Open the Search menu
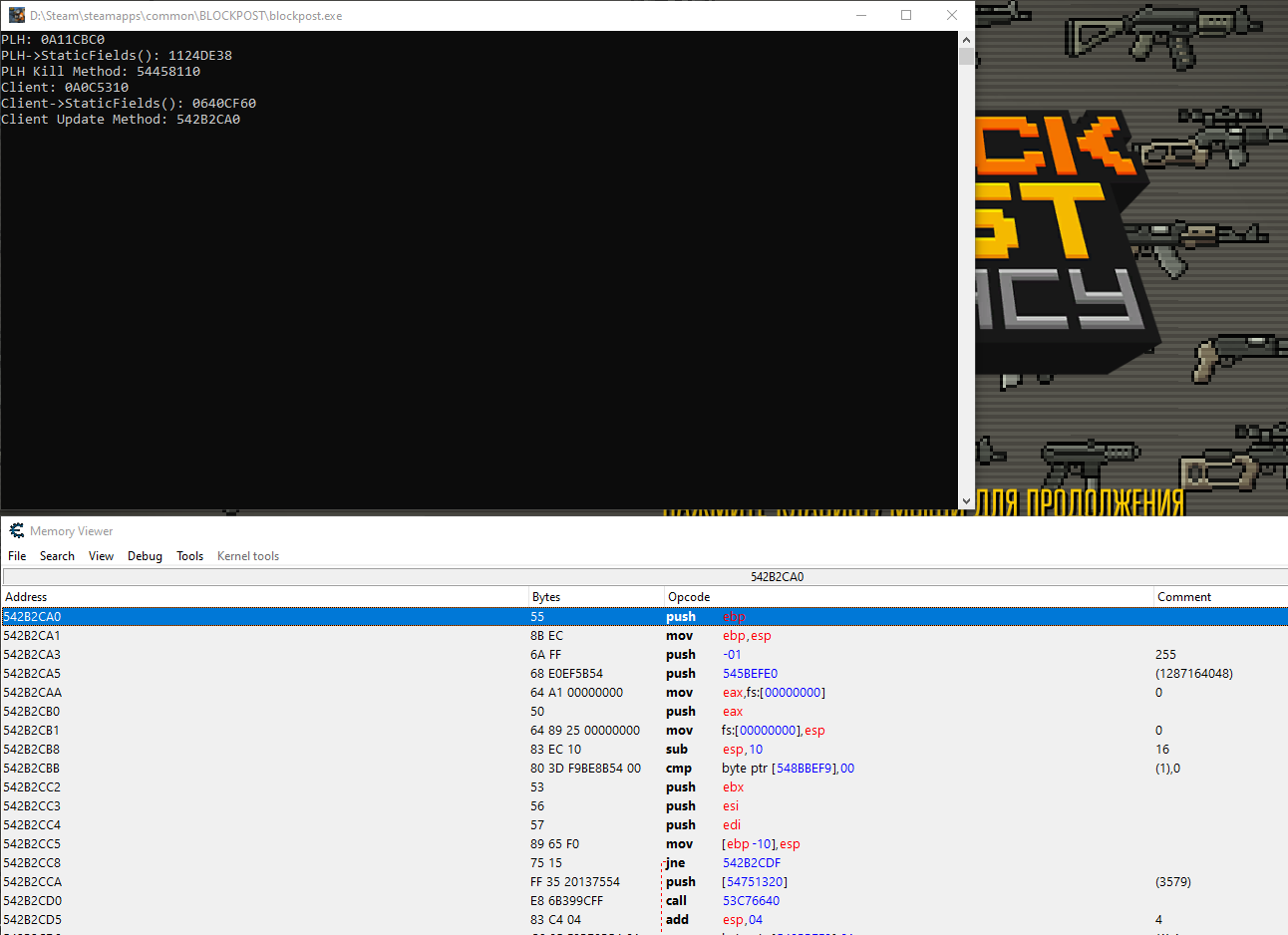This screenshot has height=935, width=1288. pos(57,556)
